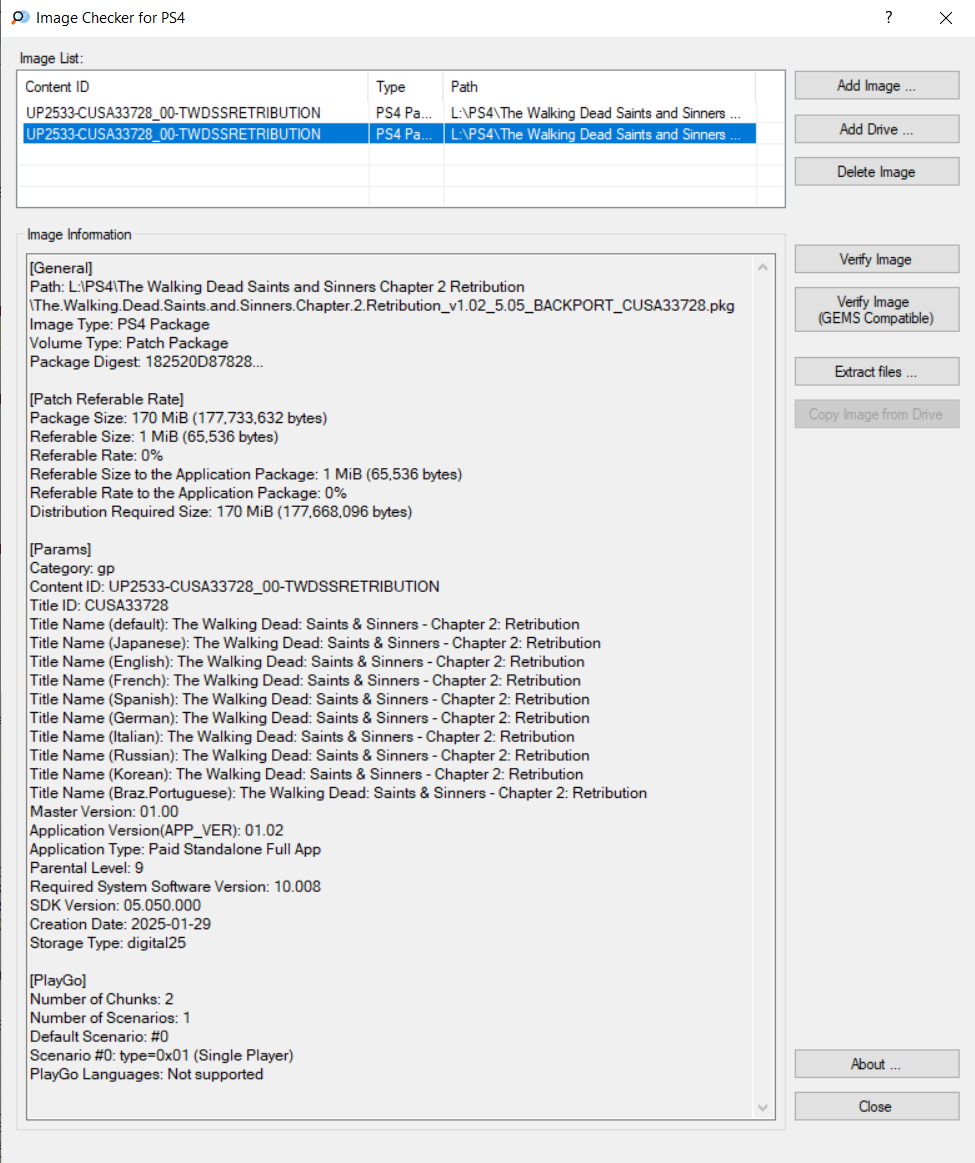Click 'Application Type: Paid Standalone Full App'
975x1163 pixels.
(x=175, y=849)
